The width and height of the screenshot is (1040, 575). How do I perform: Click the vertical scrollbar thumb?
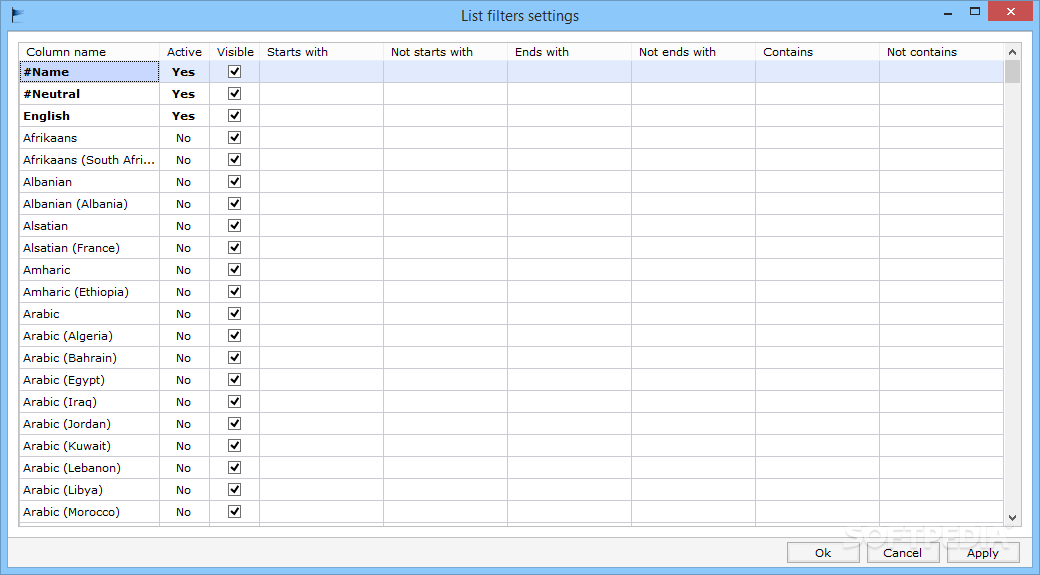click(x=1012, y=72)
